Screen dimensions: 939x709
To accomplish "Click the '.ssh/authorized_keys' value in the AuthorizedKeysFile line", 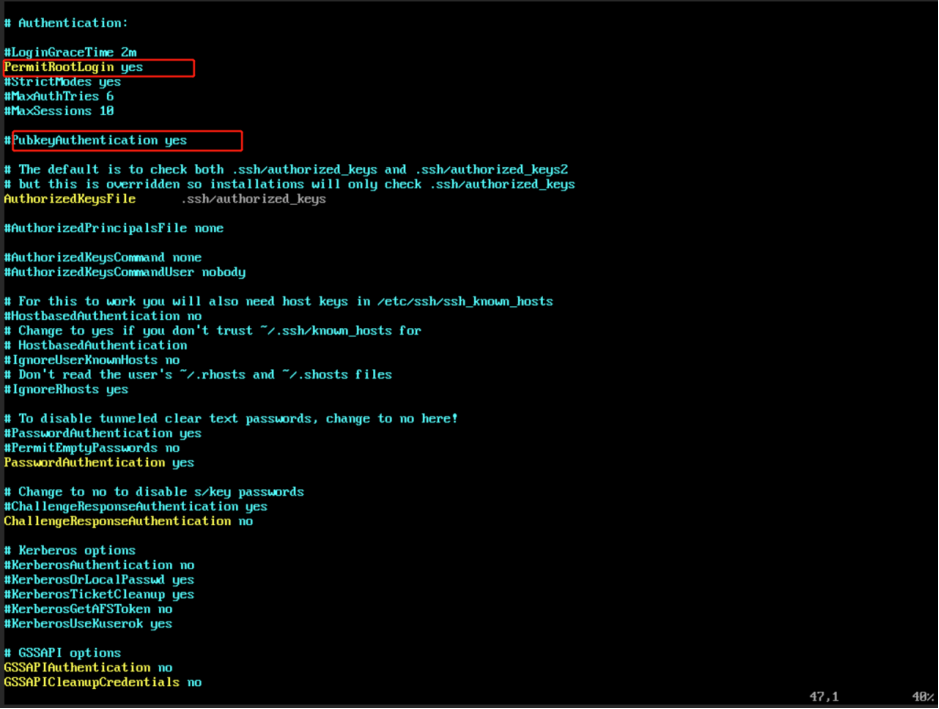I will coord(253,199).
